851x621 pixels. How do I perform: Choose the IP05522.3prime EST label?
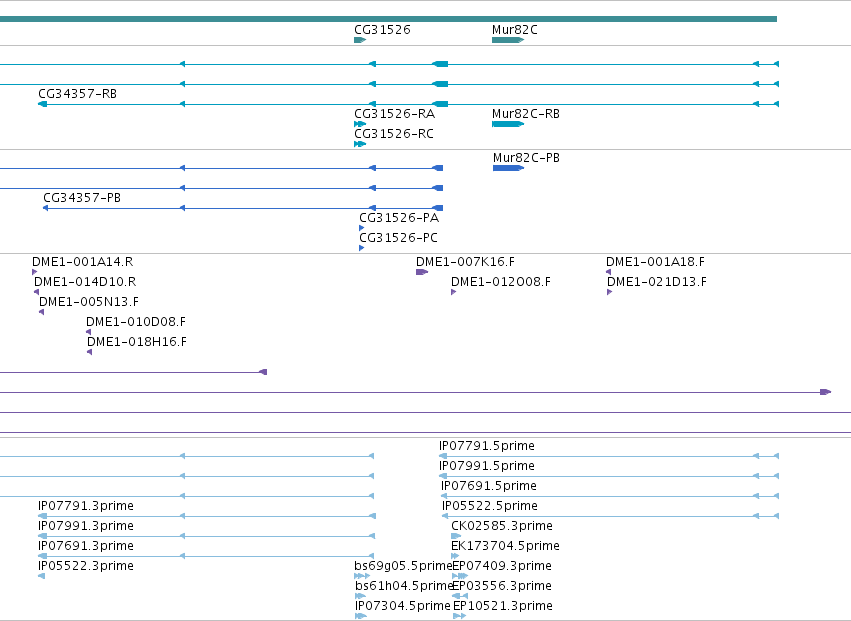[x=86, y=566]
